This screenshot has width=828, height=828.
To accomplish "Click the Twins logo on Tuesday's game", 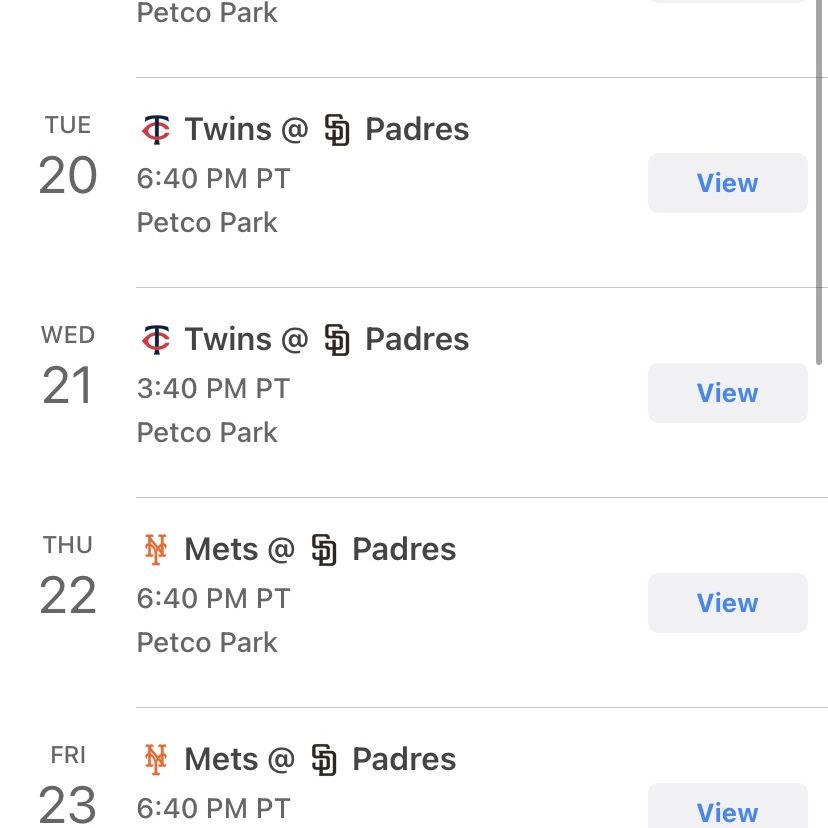I will pyautogui.click(x=156, y=129).
